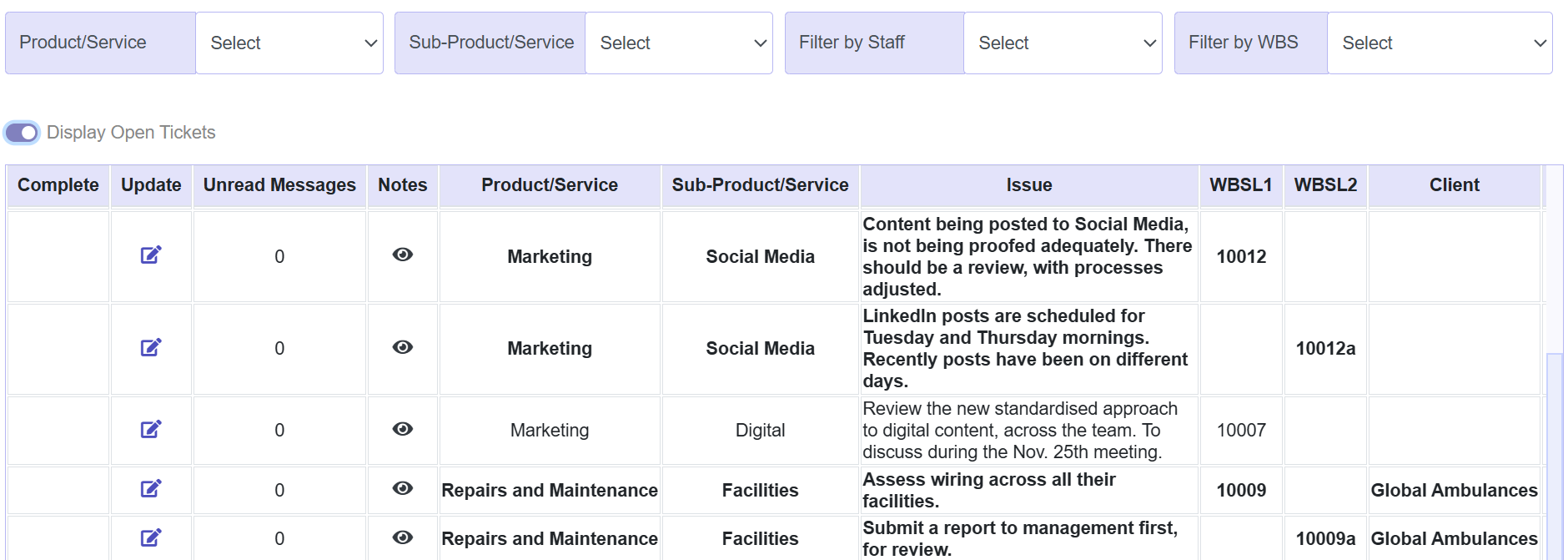Toggle Display Open Tickets switch
Image resolution: width=1568 pixels, height=560 pixels.
click(23, 133)
